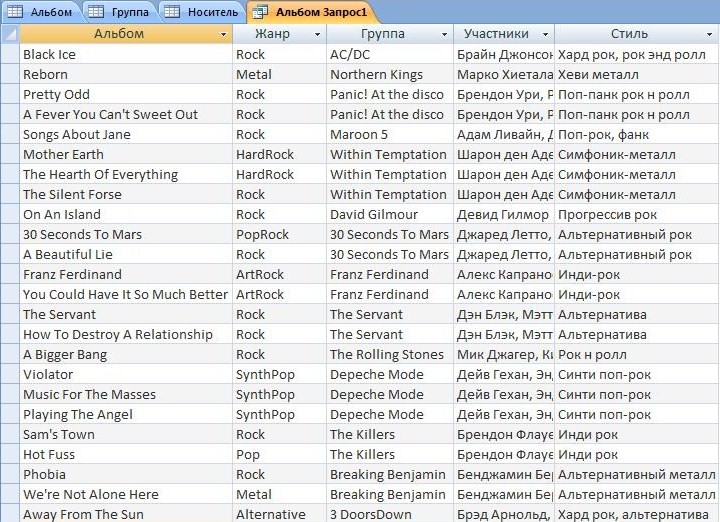Image resolution: width=720 pixels, height=522 pixels.
Task: Select the Альбом column header
Action: pyautogui.click(x=126, y=34)
